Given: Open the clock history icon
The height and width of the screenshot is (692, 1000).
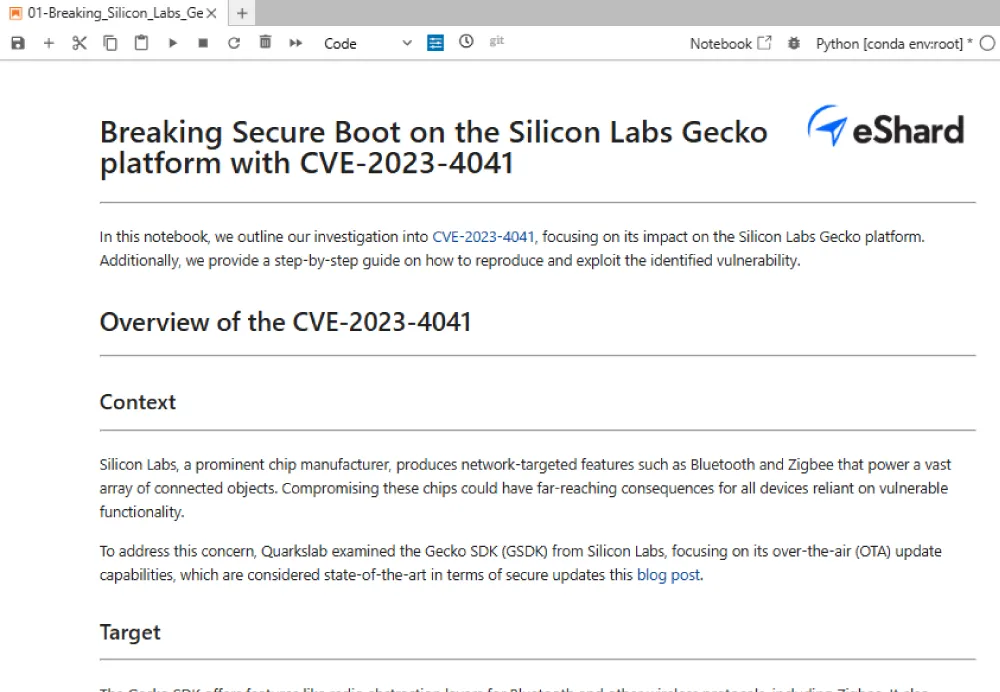Looking at the screenshot, I should [x=466, y=41].
